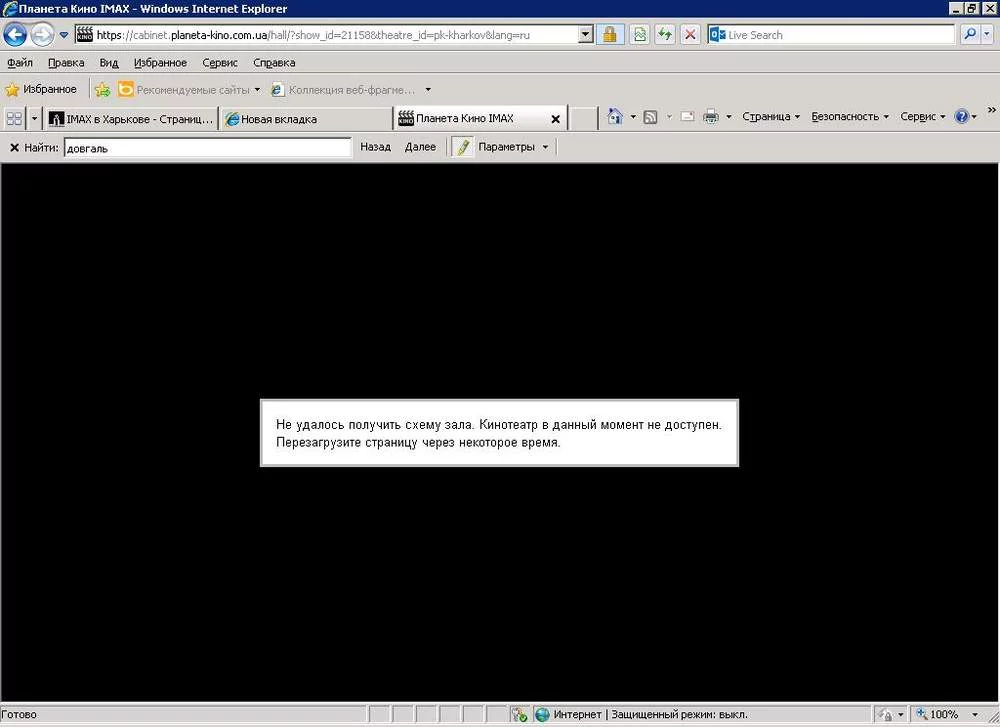
Task: Click the Stop loading red X
Action: pos(690,34)
